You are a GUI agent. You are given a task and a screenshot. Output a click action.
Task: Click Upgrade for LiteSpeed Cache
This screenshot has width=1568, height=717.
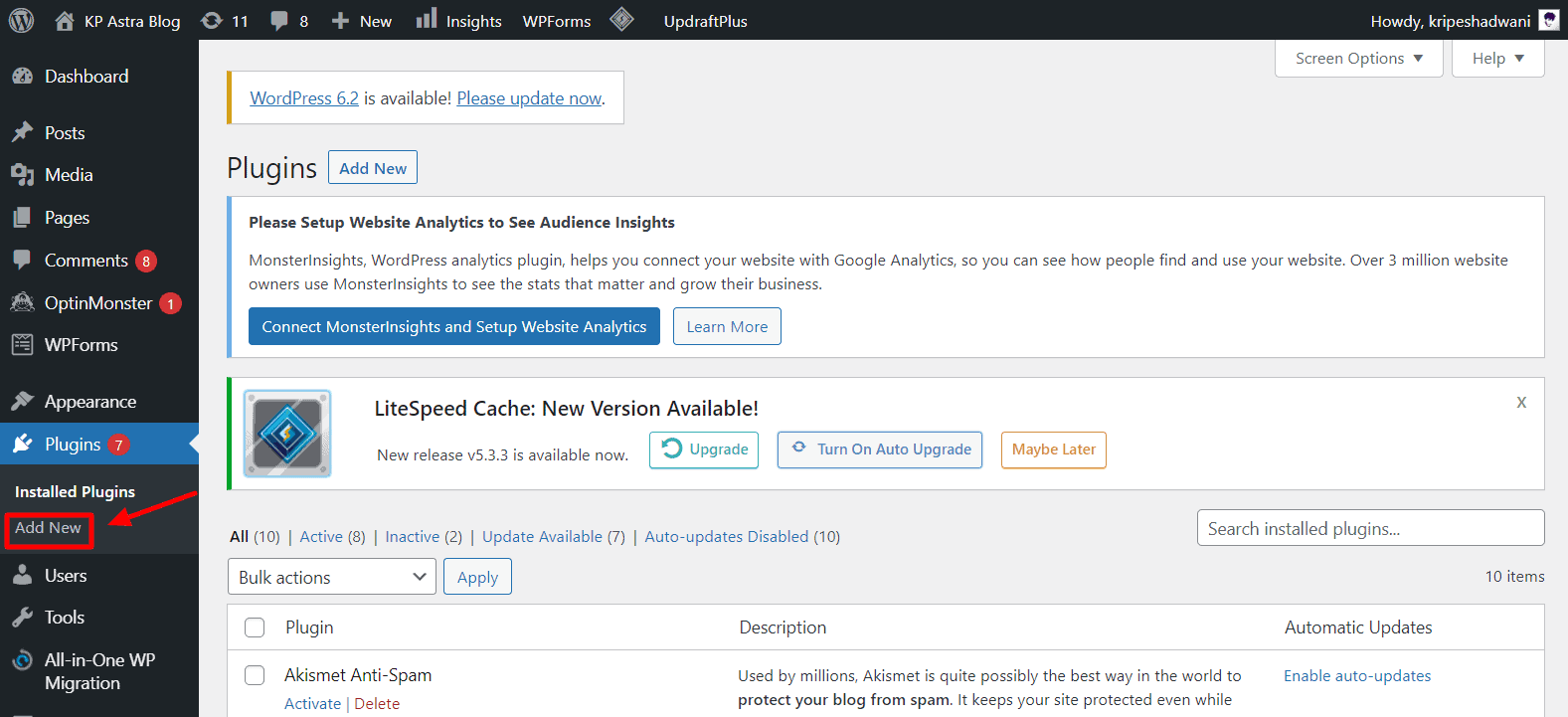pyautogui.click(x=704, y=449)
